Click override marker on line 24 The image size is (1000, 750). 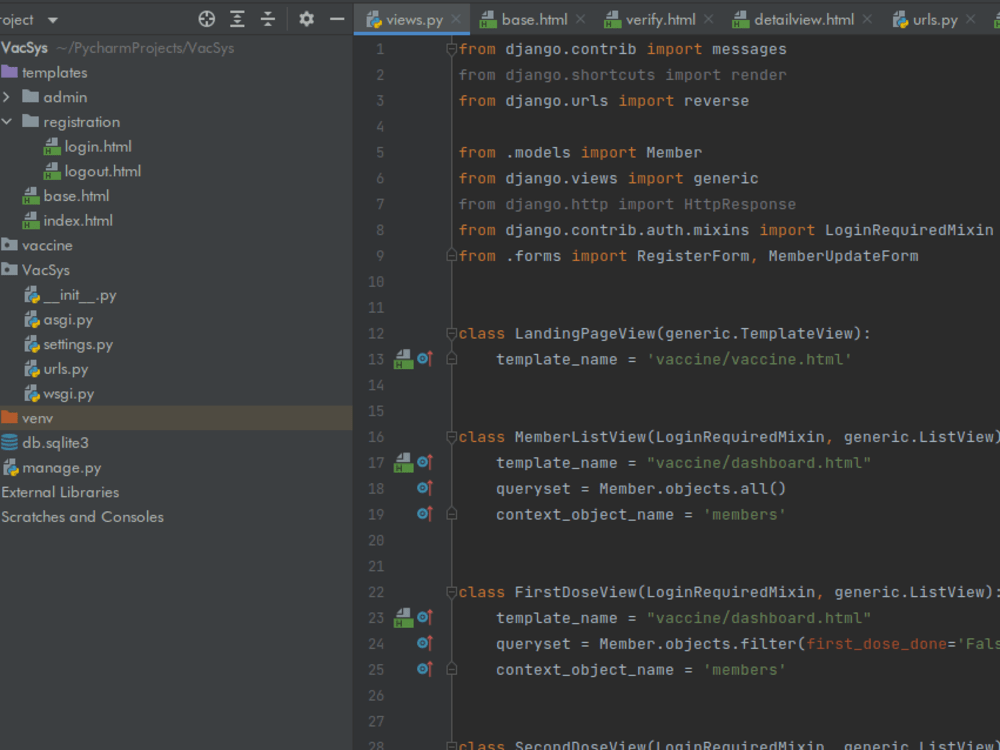(x=425, y=643)
